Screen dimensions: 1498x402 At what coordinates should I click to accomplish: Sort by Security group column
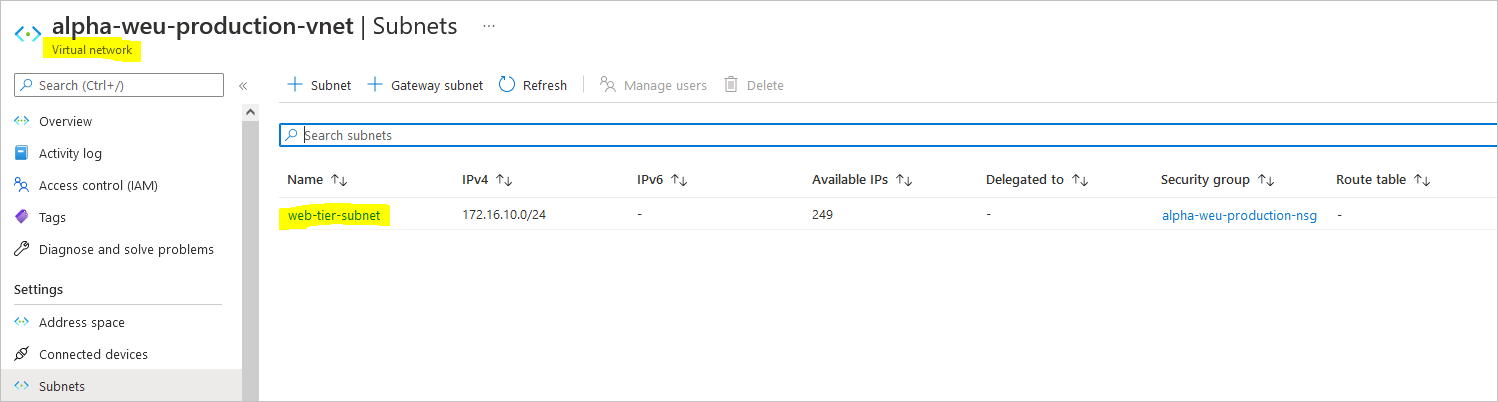tap(1218, 180)
